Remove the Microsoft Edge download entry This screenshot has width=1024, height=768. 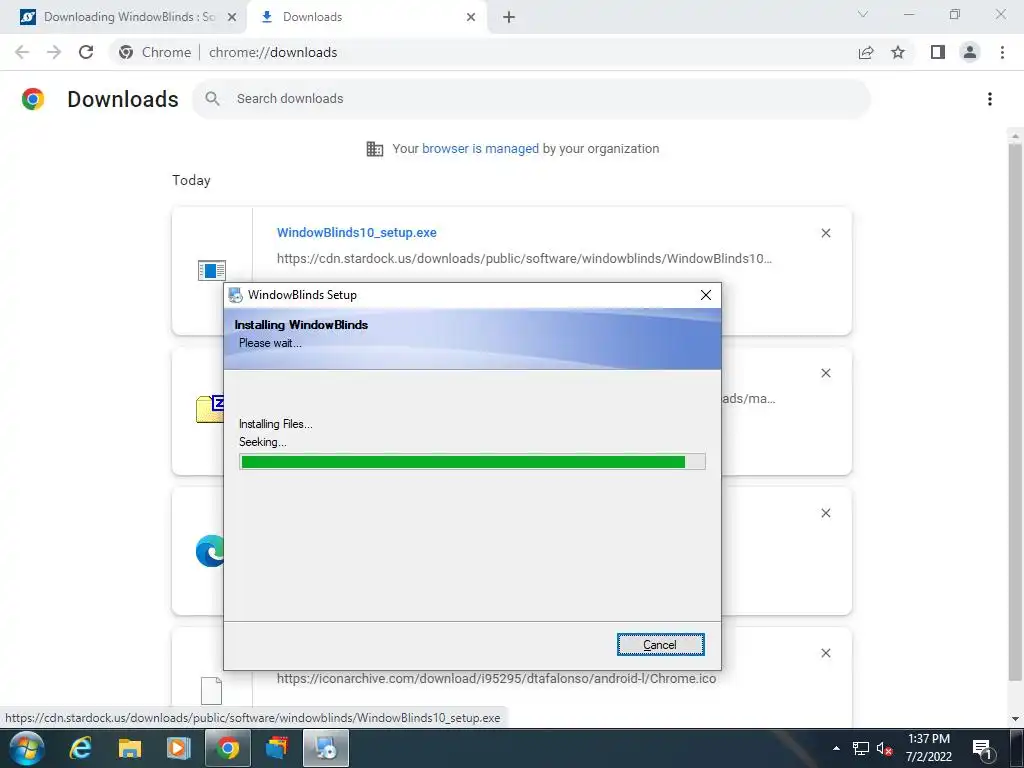pyautogui.click(x=825, y=513)
